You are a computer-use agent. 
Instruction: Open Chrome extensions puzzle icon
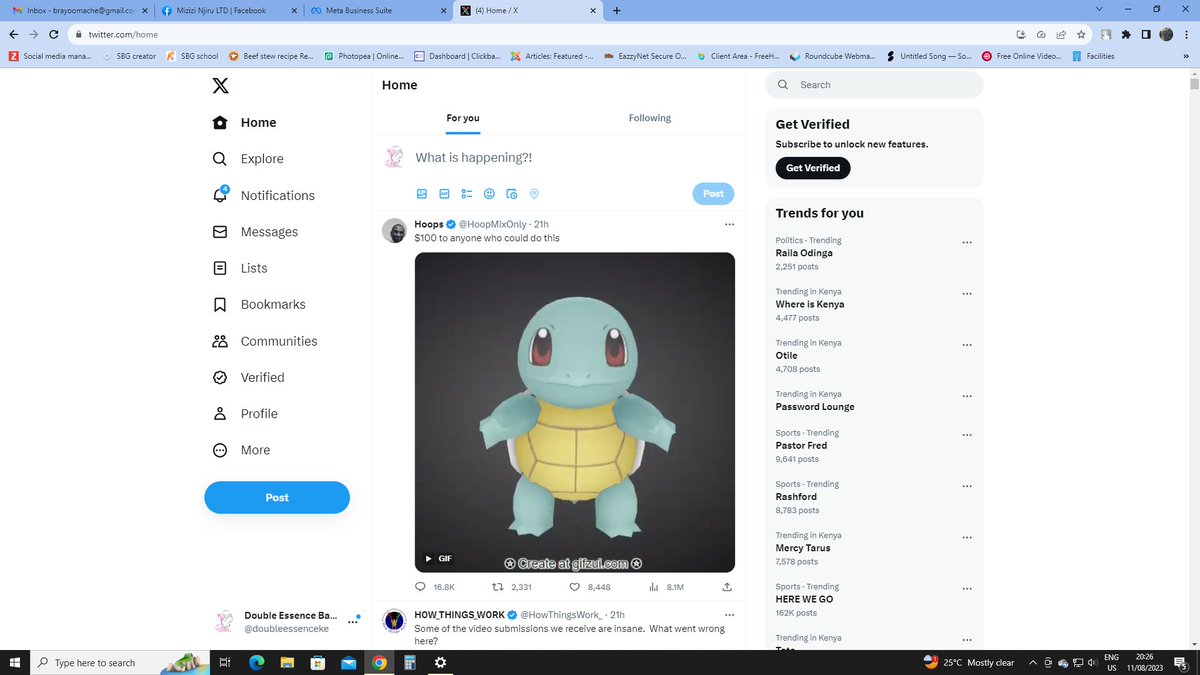[1126, 34]
